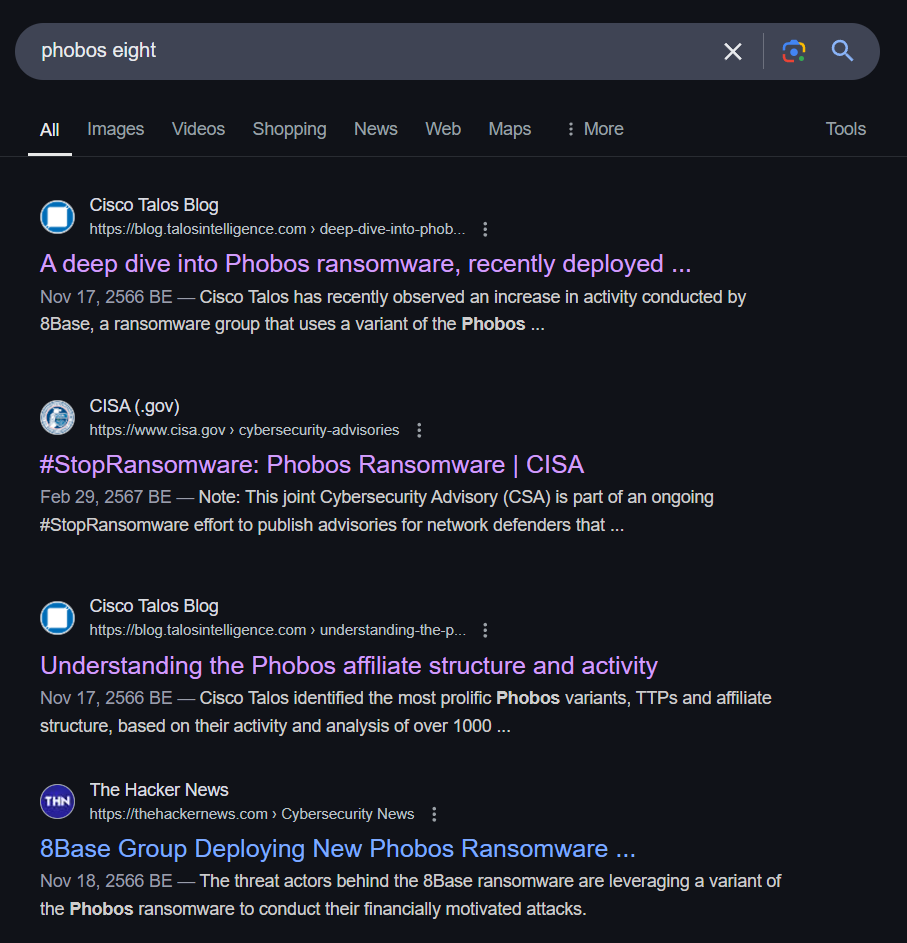Click first Cisco Talos Blog favicon

coord(58,217)
